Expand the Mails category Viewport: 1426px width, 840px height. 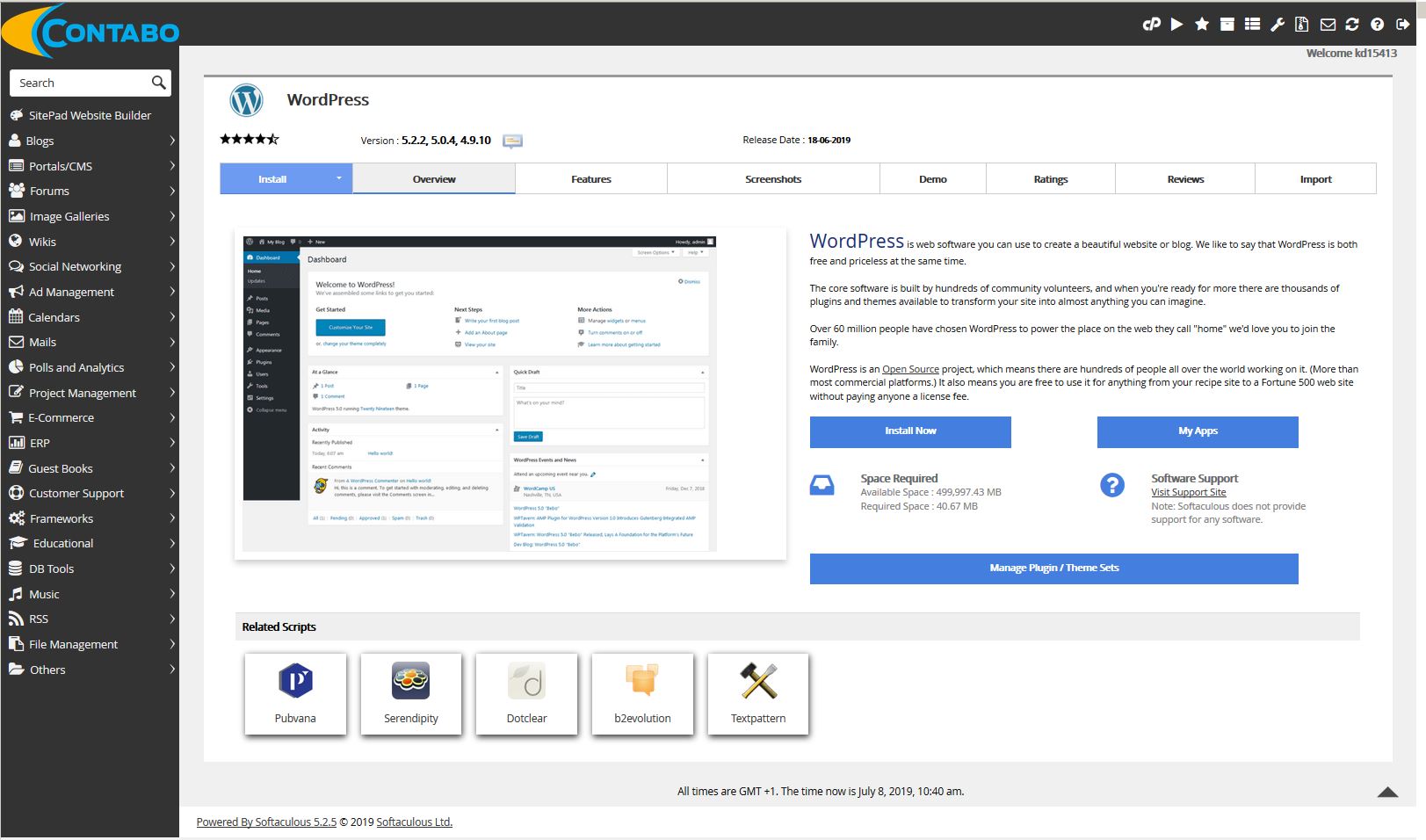click(90, 342)
